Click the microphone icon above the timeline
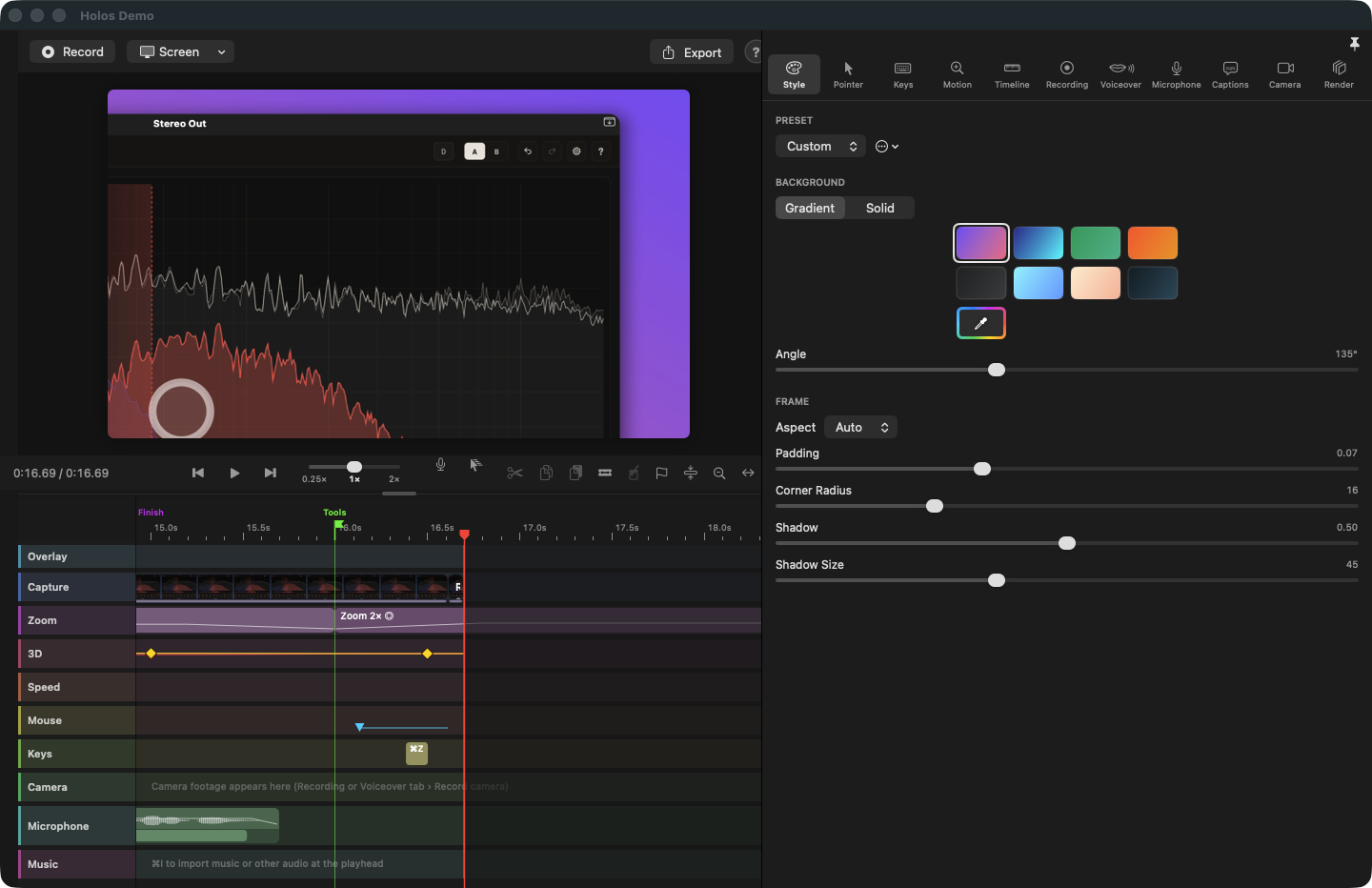Viewport: 1372px width, 888px height. [440, 465]
